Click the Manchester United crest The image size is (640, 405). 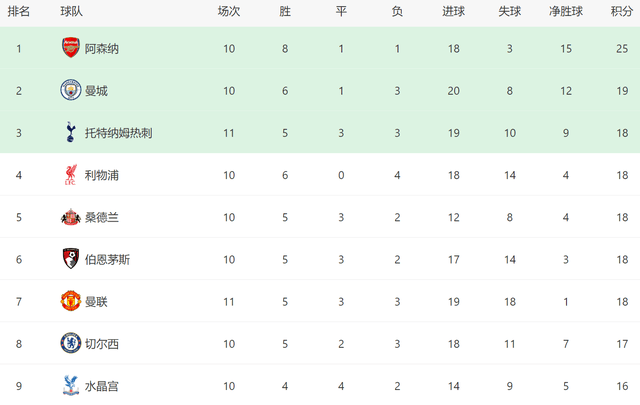click(70, 301)
